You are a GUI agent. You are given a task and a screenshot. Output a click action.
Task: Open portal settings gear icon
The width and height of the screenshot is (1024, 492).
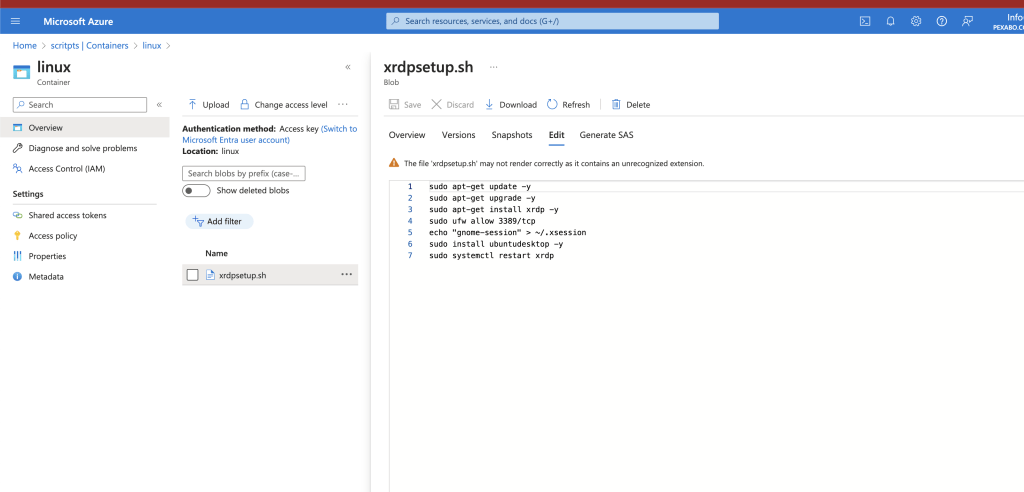pyautogui.click(x=916, y=21)
